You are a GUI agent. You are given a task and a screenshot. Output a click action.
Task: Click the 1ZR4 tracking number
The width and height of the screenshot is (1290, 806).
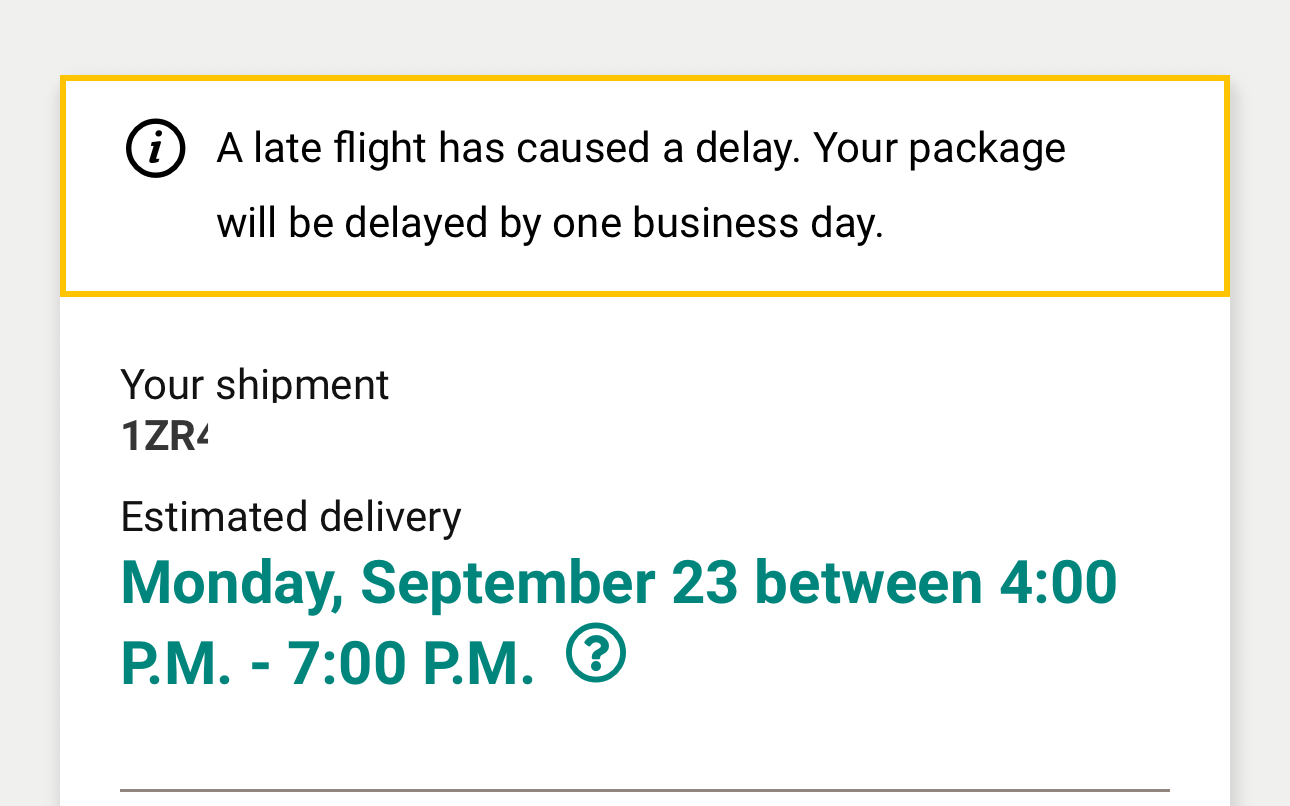point(164,437)
